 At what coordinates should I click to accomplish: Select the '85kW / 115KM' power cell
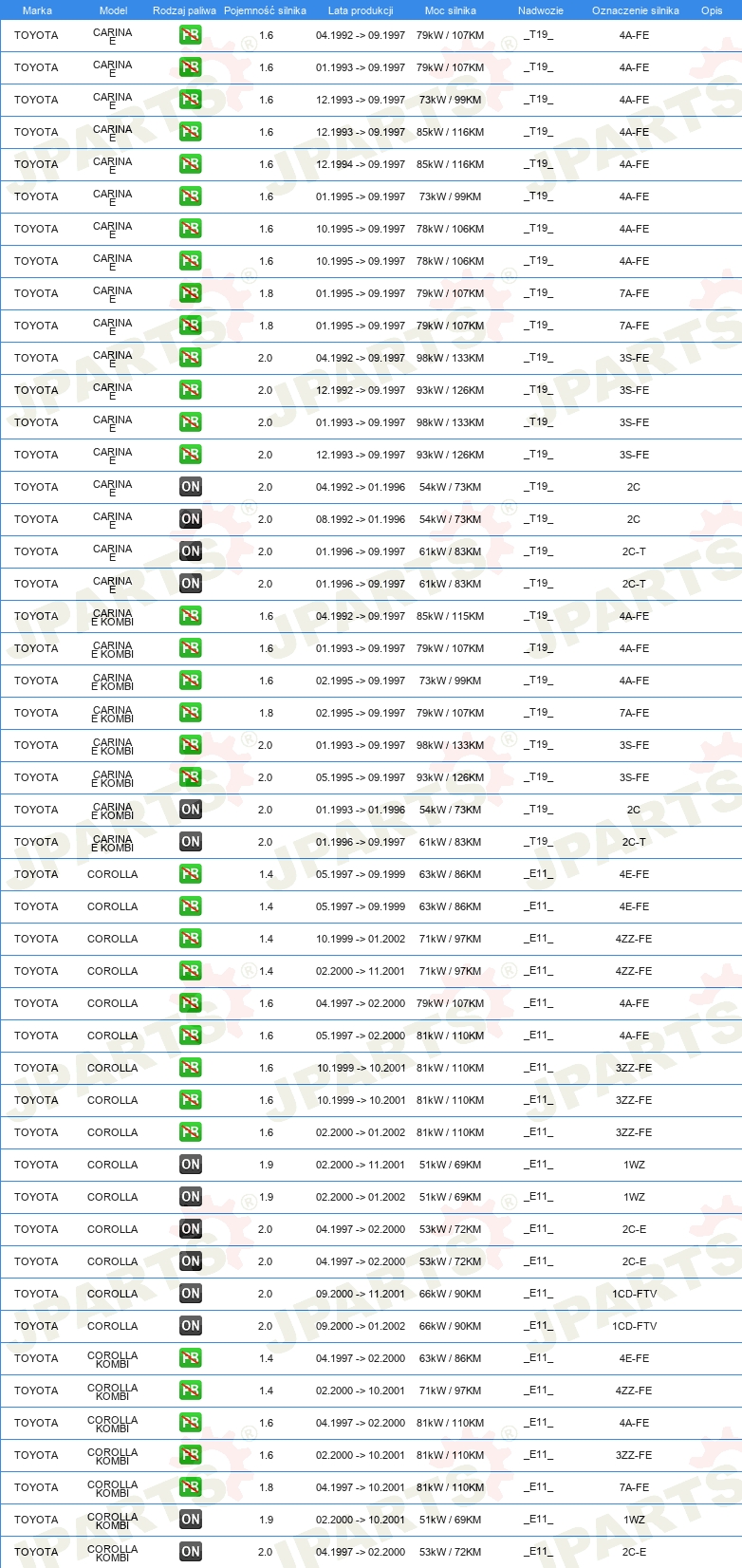pos(451,616)
